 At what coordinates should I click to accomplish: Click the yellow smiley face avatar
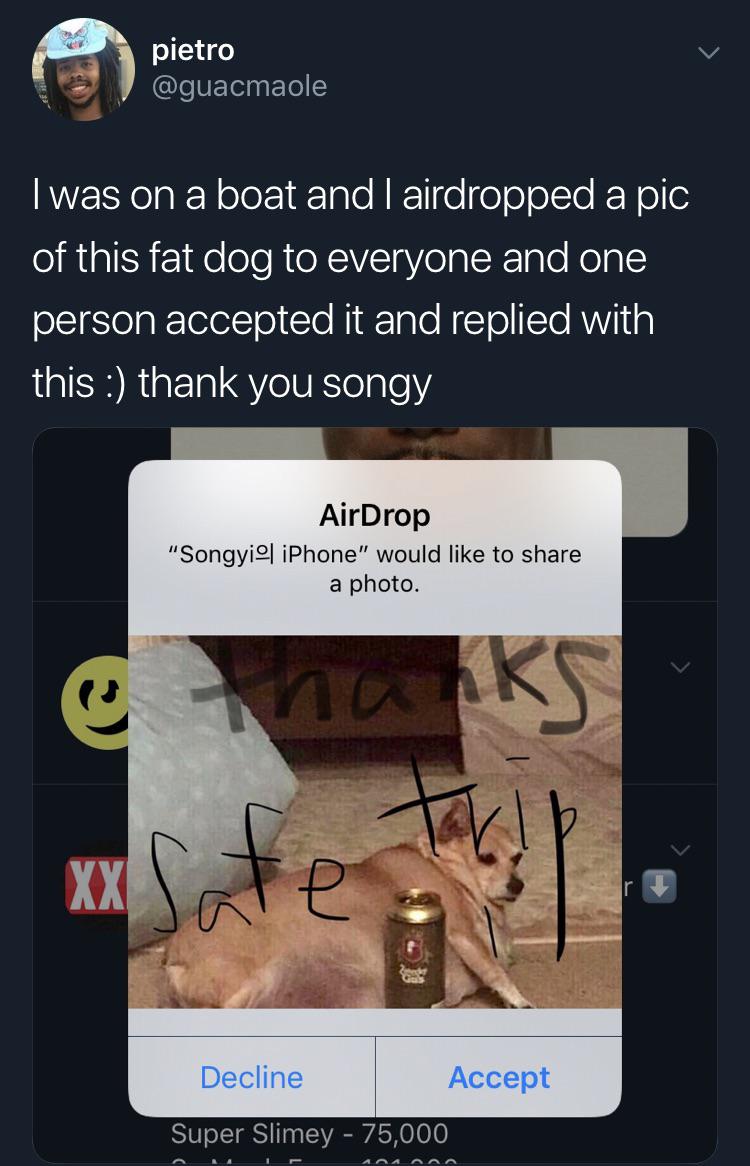tap(95, 702)
